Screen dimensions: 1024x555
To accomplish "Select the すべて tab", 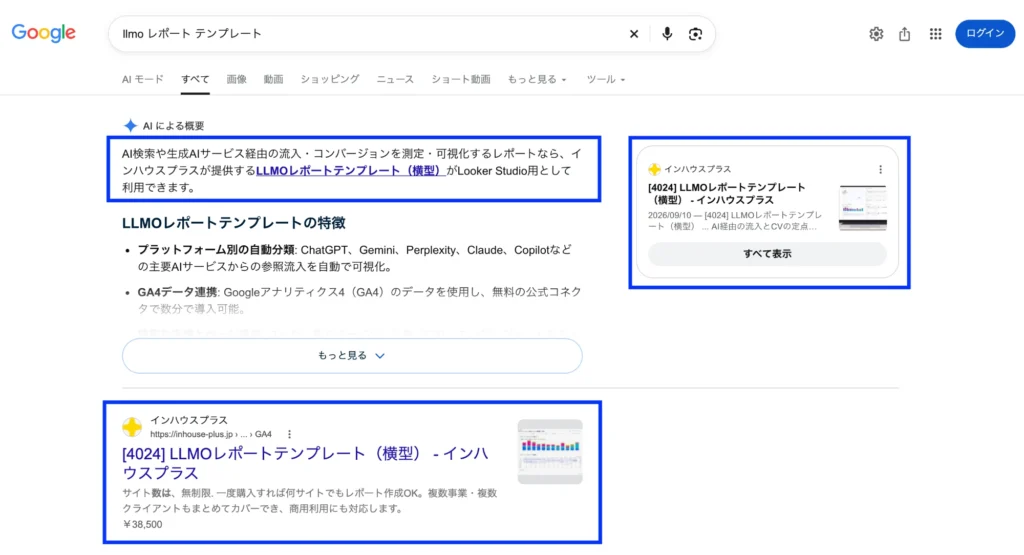I will click(x=195, y=80).
